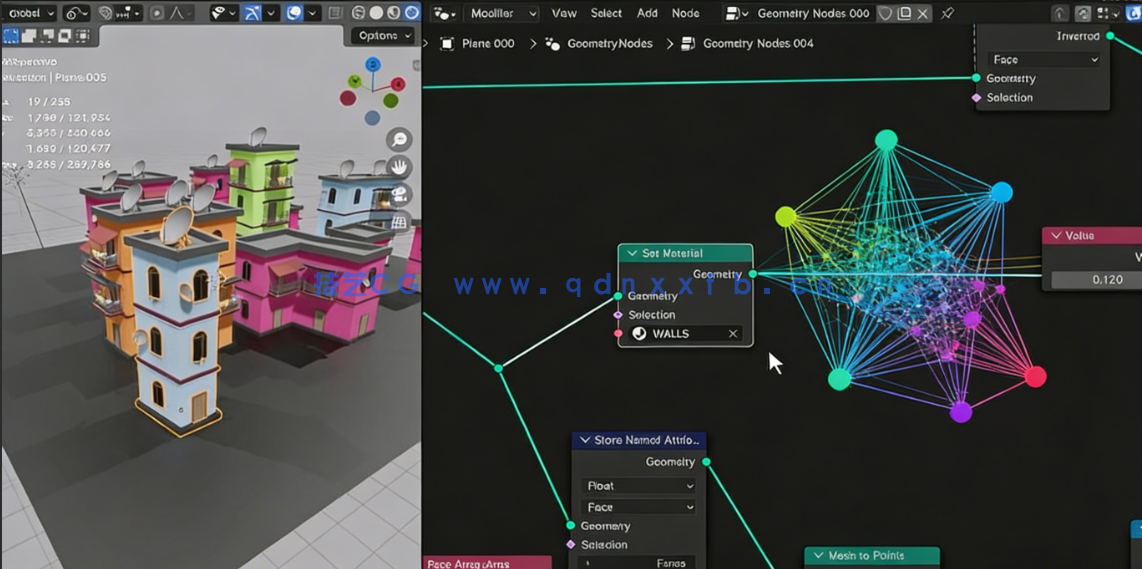1142x569 pixels.
Task: Open the viewport Options dropdown
Action: [x=384, y=36]
